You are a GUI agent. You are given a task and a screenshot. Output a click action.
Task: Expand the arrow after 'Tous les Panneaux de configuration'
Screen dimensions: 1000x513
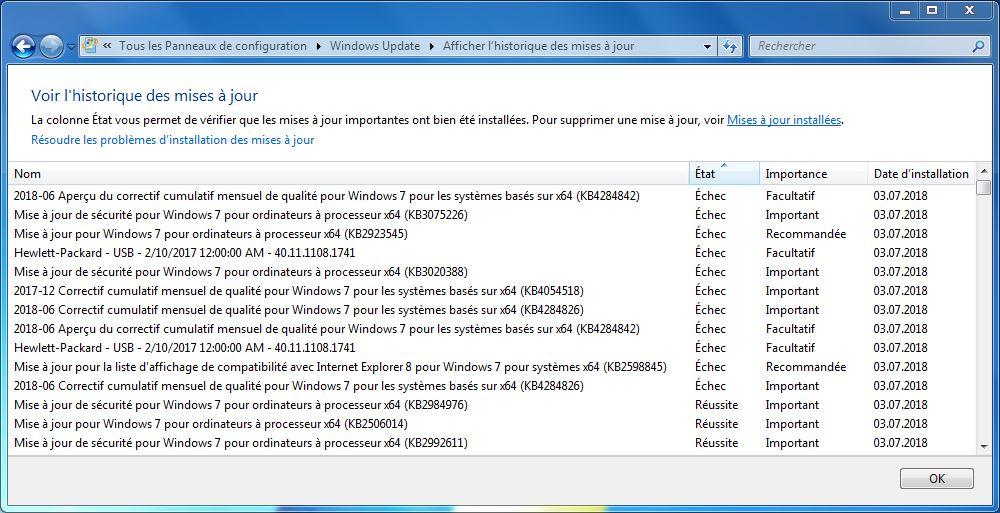click(x=318, y=46)
